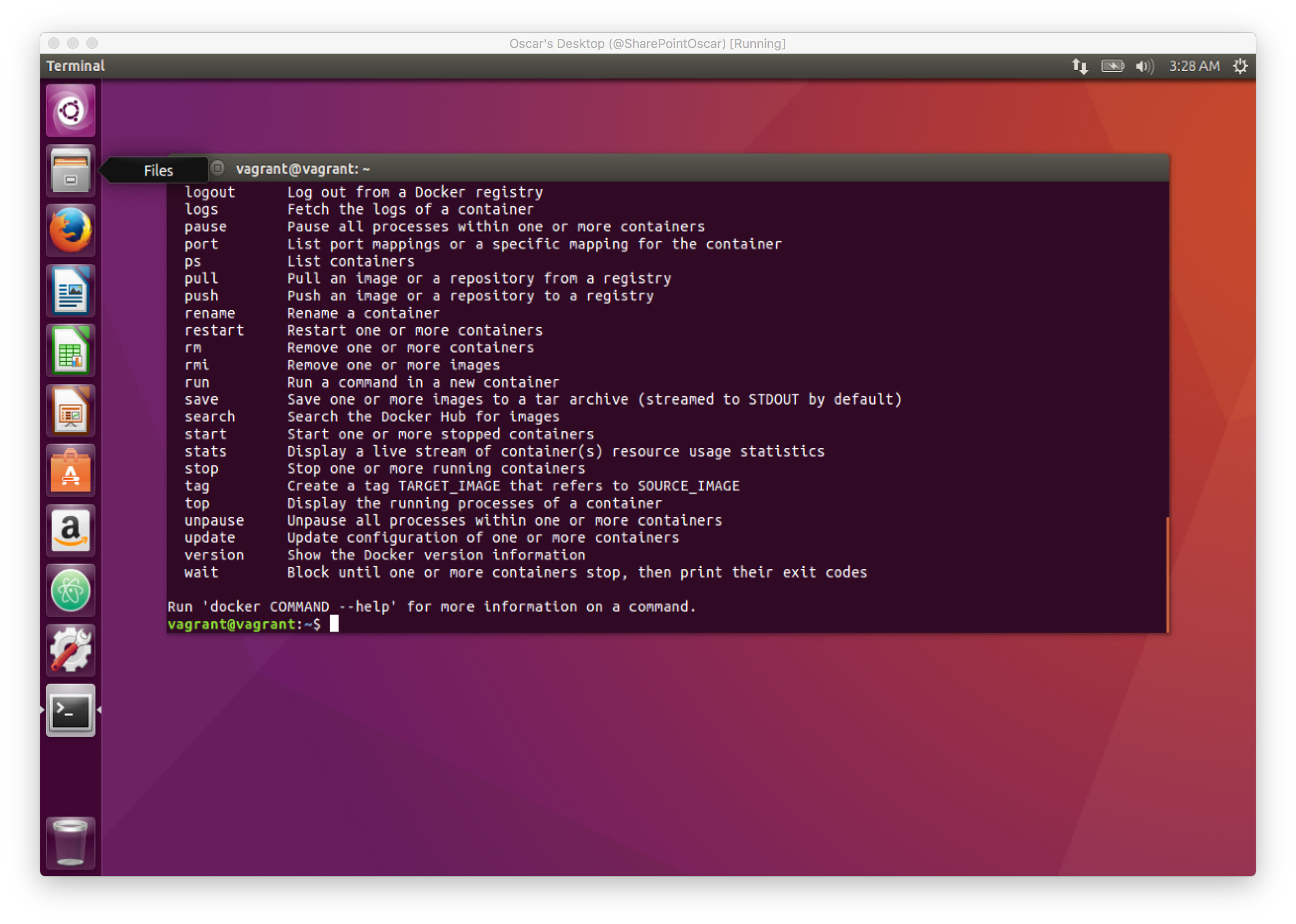Open Ubuntu Software center
1296x924 pixels.
point(71,471)
